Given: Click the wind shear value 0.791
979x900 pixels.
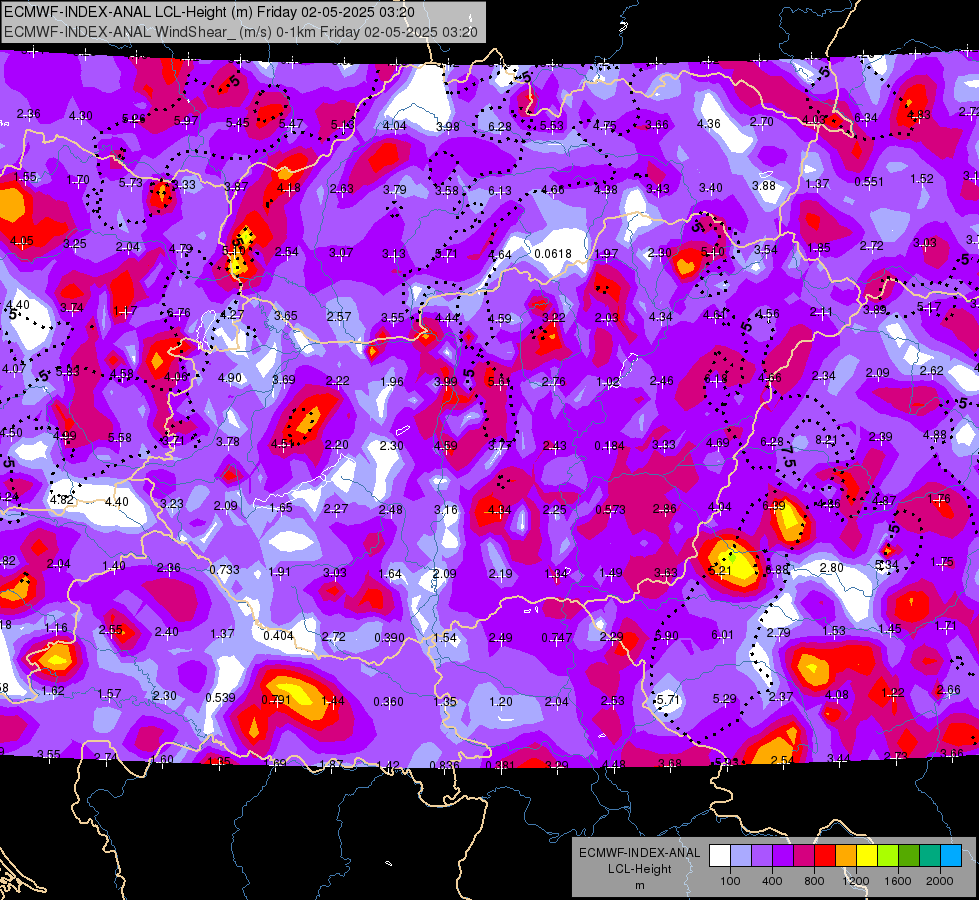Looking at the screenshot, I should point(276,700).
